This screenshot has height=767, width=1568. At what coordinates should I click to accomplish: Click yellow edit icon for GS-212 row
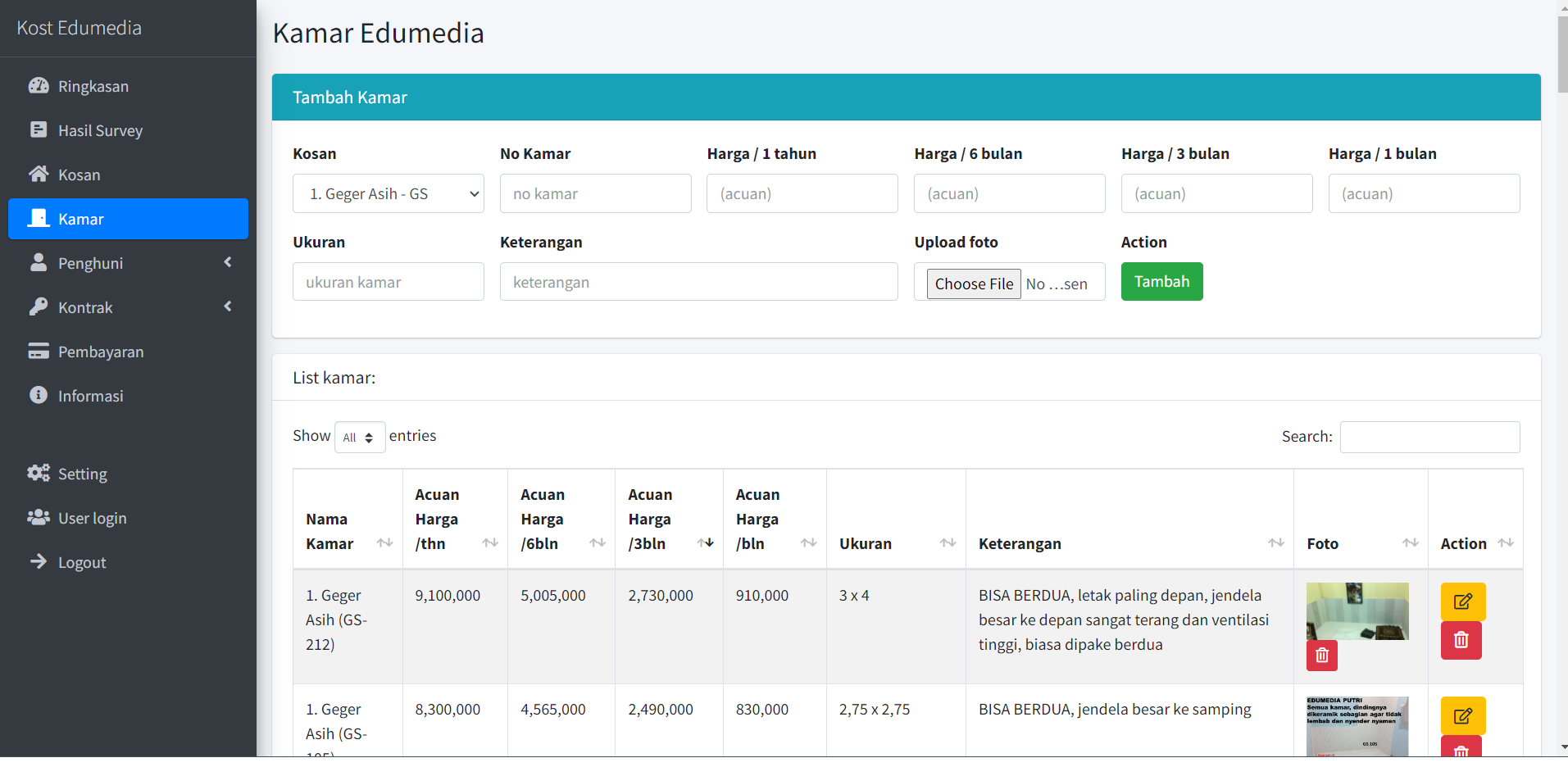coord(1462,601)
